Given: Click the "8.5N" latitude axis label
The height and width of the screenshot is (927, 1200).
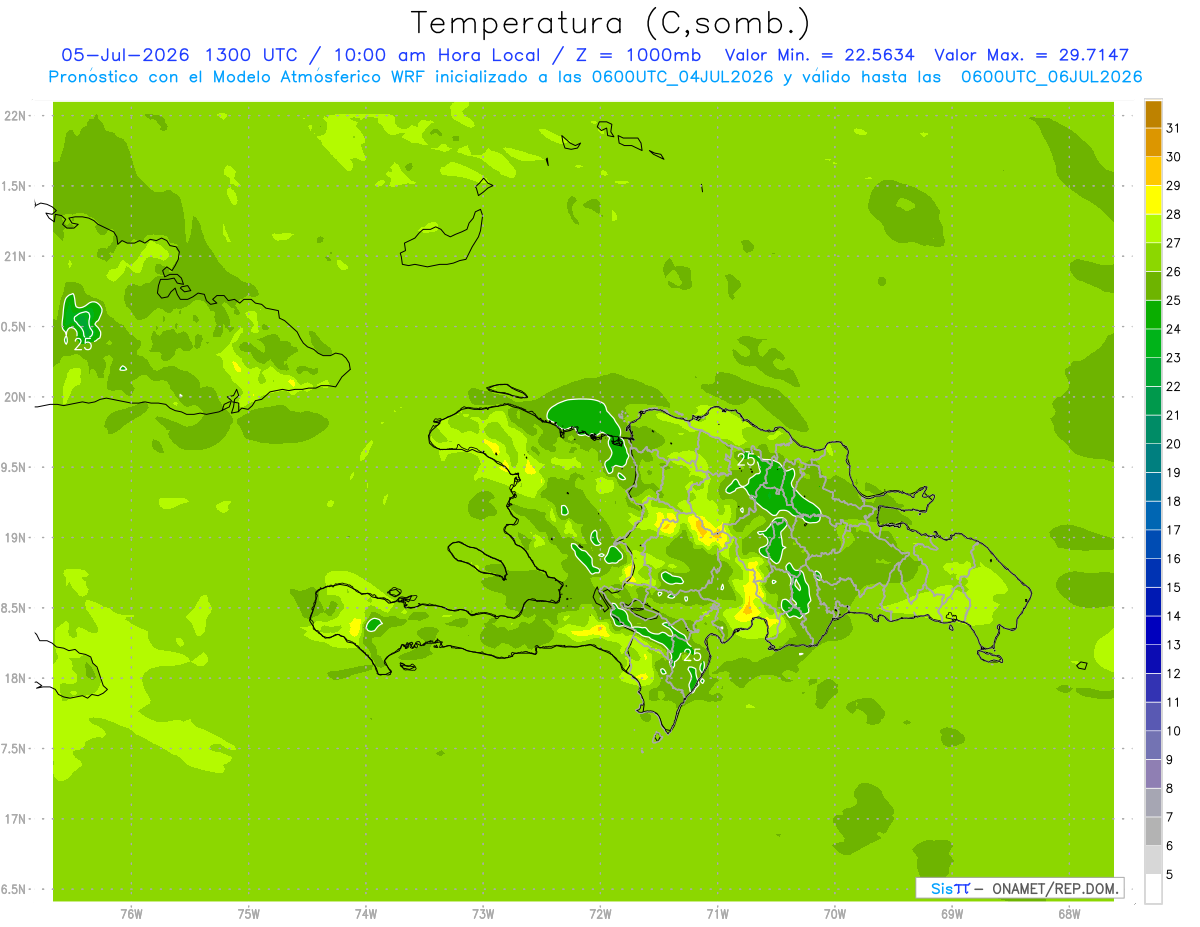Looking at the screenshot, I should [x=14, y=608].
